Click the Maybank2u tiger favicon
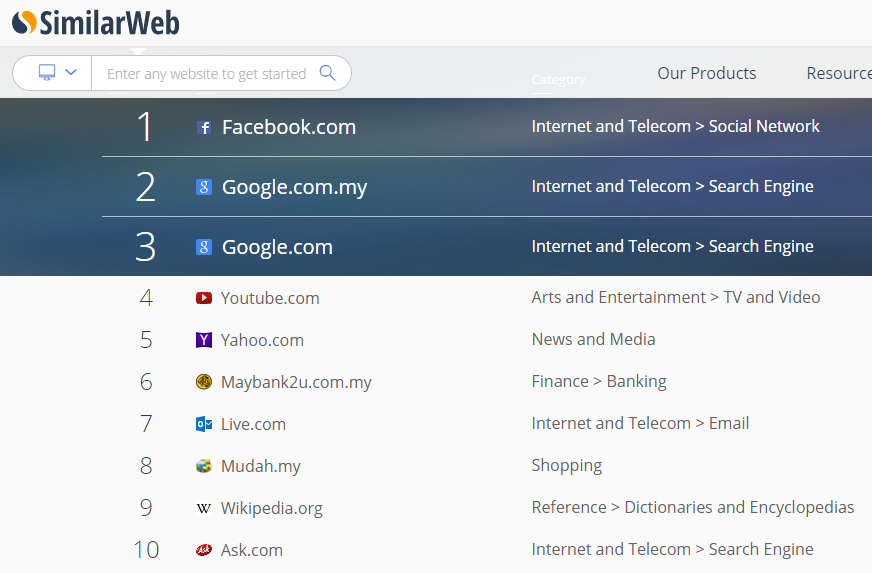872x573 pixels. (204, 382)
